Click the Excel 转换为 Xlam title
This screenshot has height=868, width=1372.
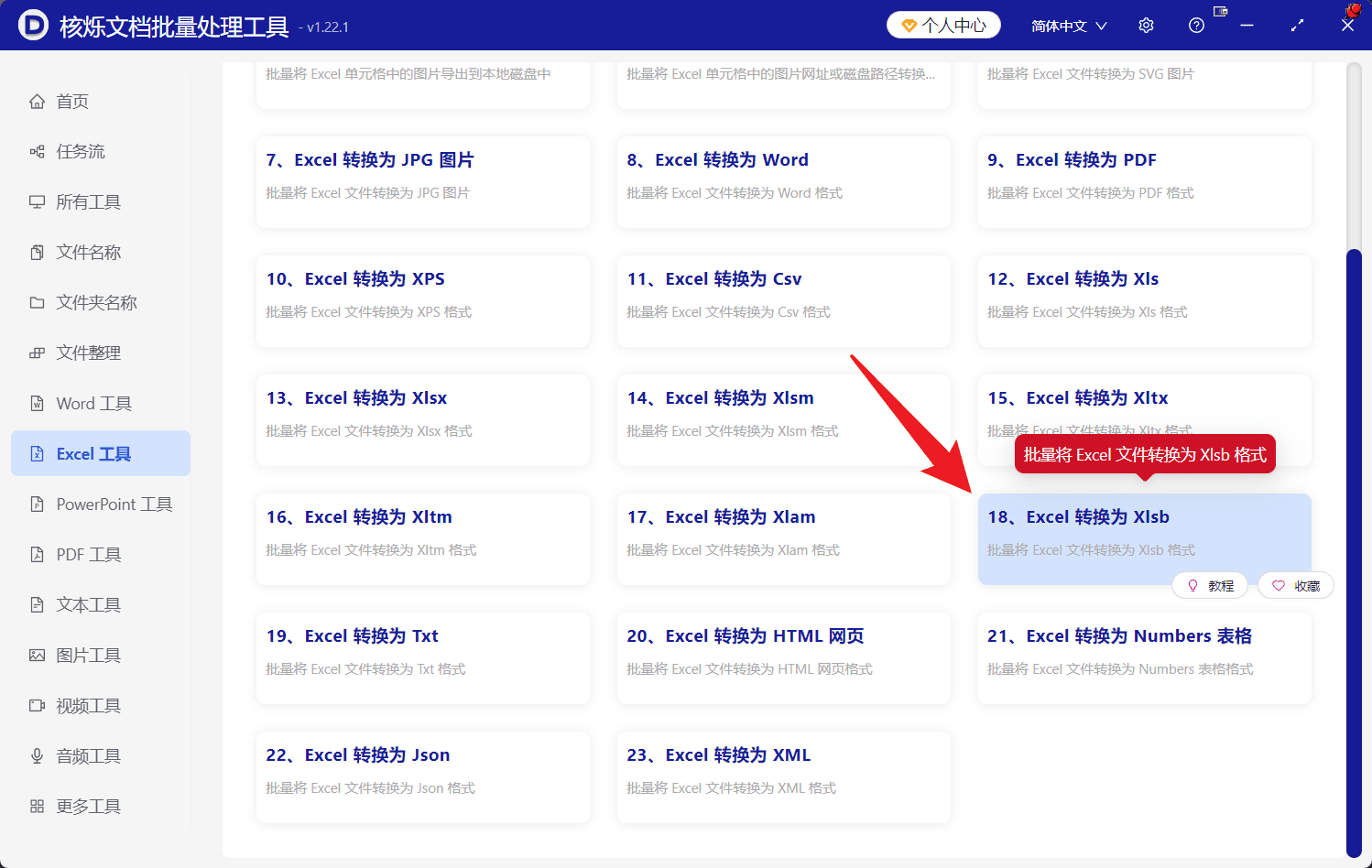coord(721,517)
